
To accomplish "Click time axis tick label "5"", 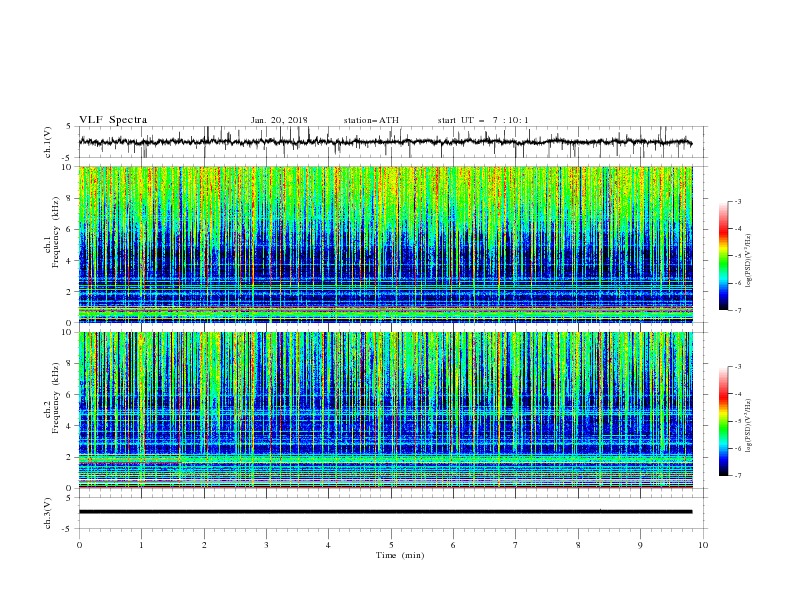I will [x=391, y=545].
